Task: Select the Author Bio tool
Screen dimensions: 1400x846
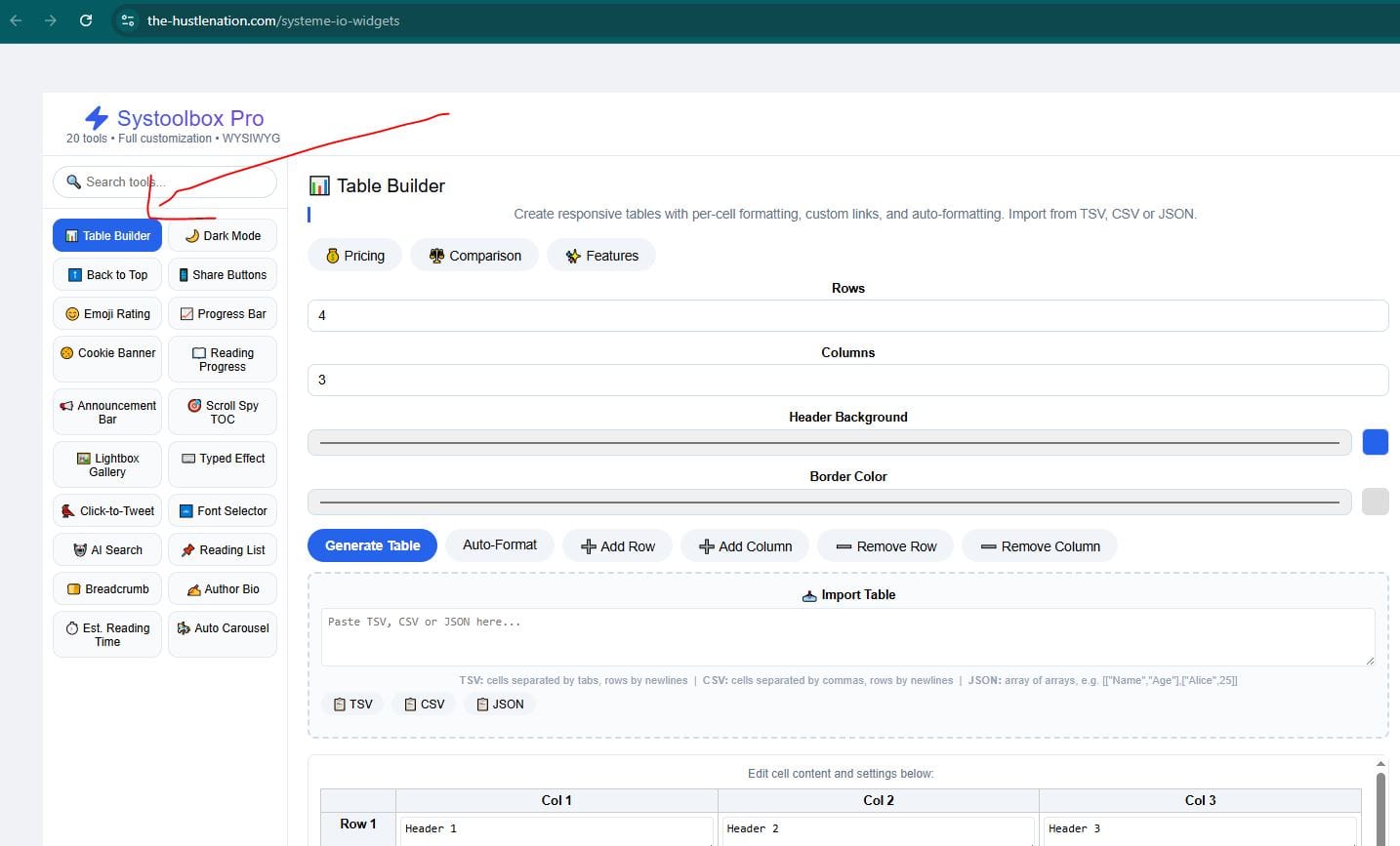Action: [x=223, y=588]
